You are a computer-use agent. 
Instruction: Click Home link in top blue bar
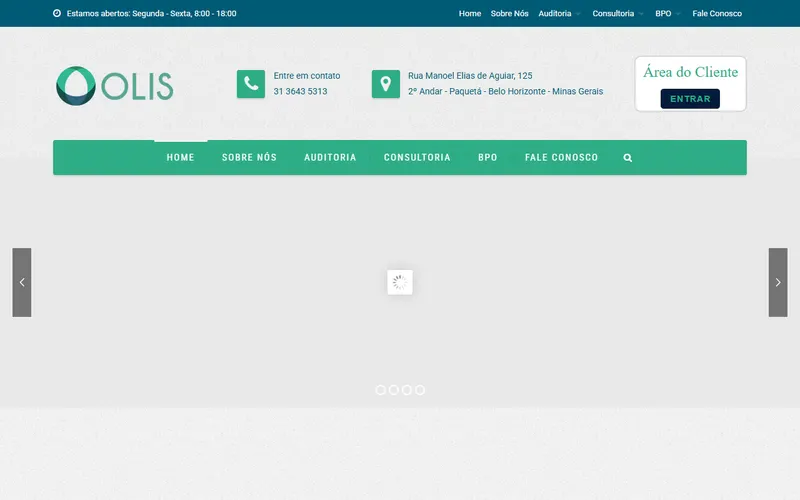pyautogui.click(x=470, y=14)
